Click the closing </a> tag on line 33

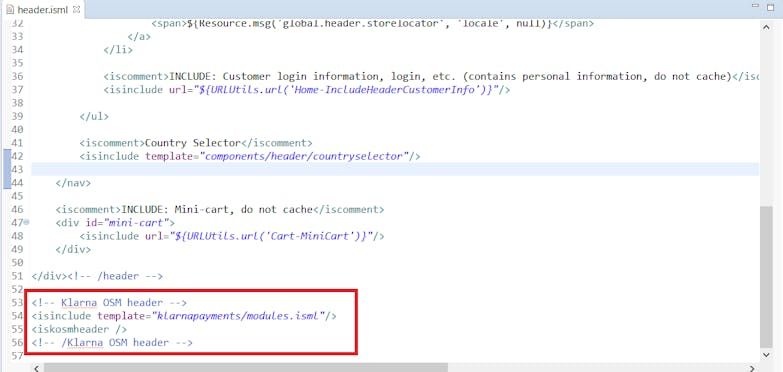point(139,36)
